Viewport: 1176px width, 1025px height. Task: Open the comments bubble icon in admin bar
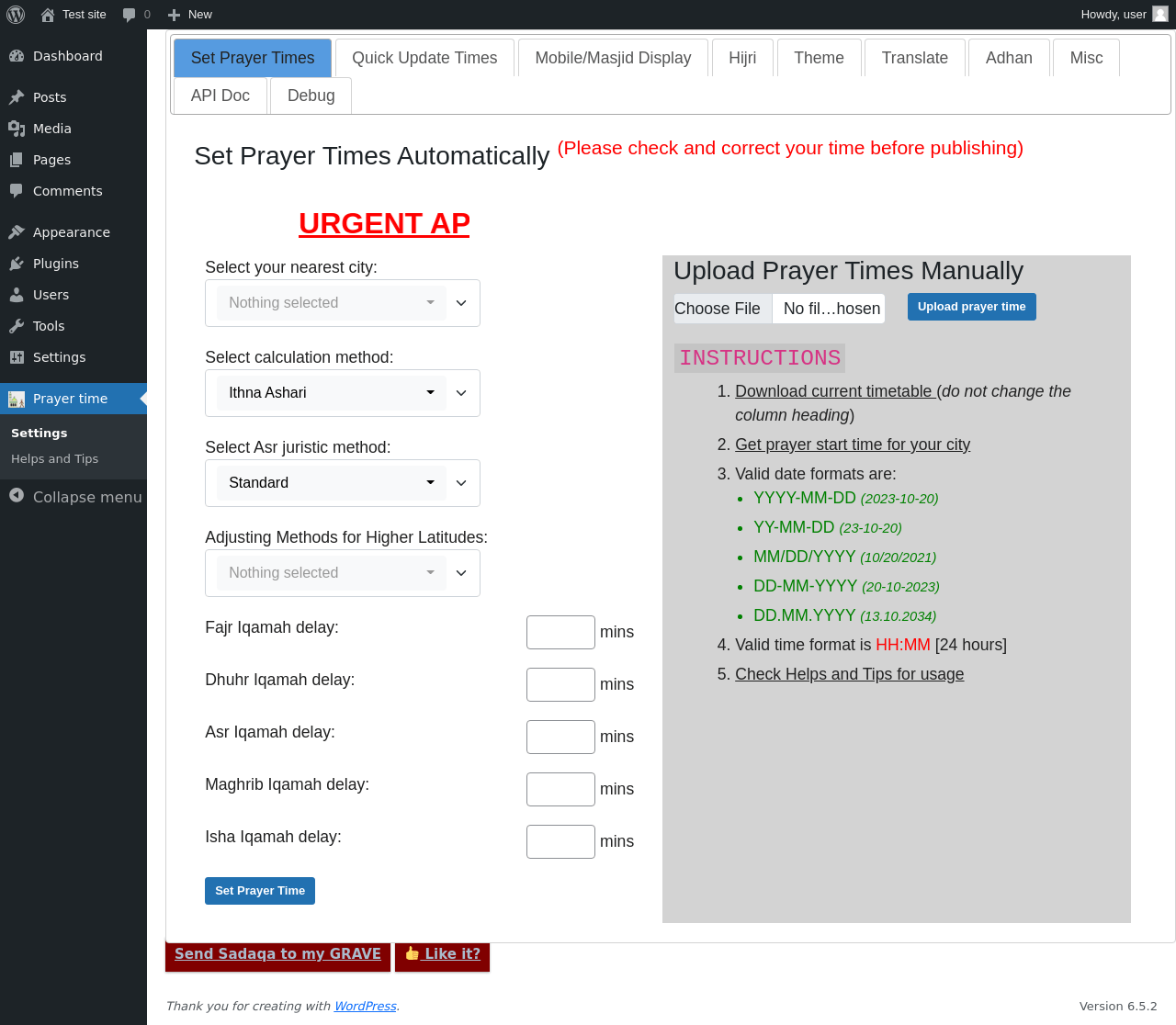click(x=129, y=15)
